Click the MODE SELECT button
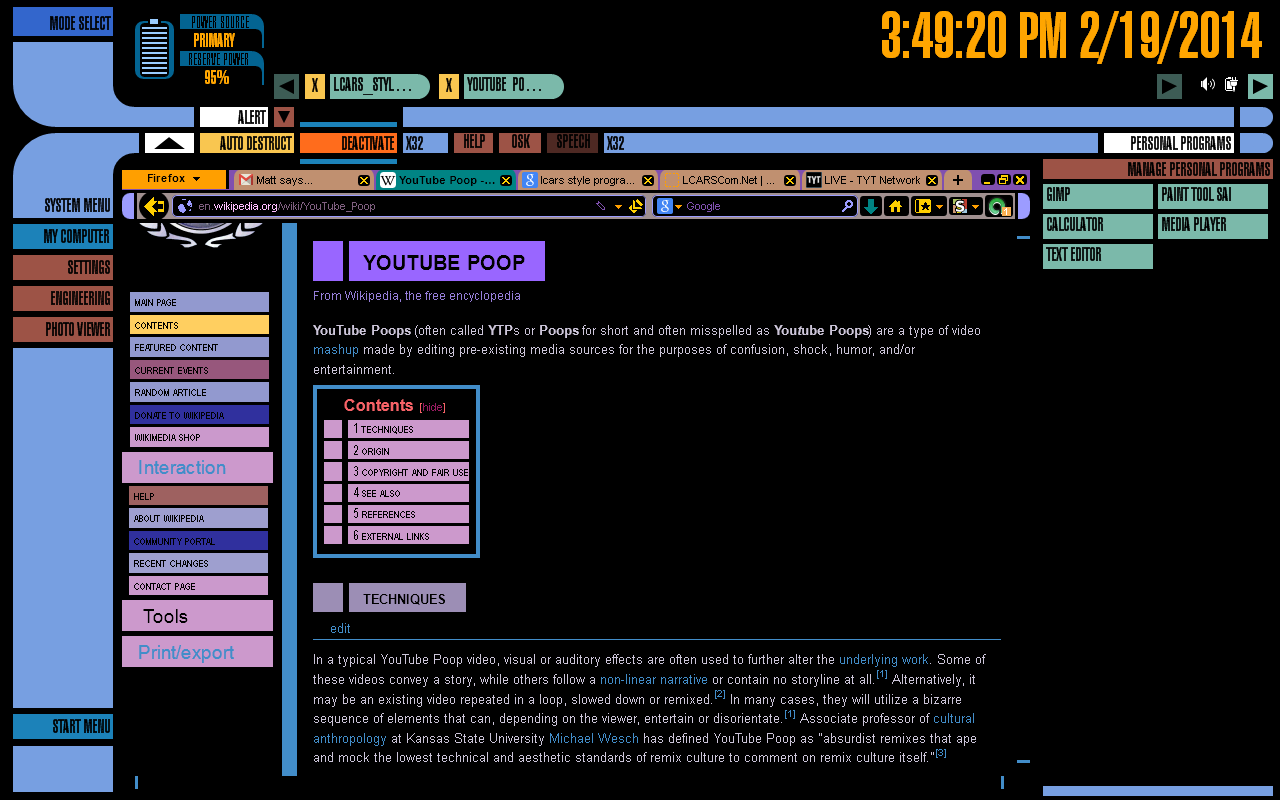 coord(63,23)
